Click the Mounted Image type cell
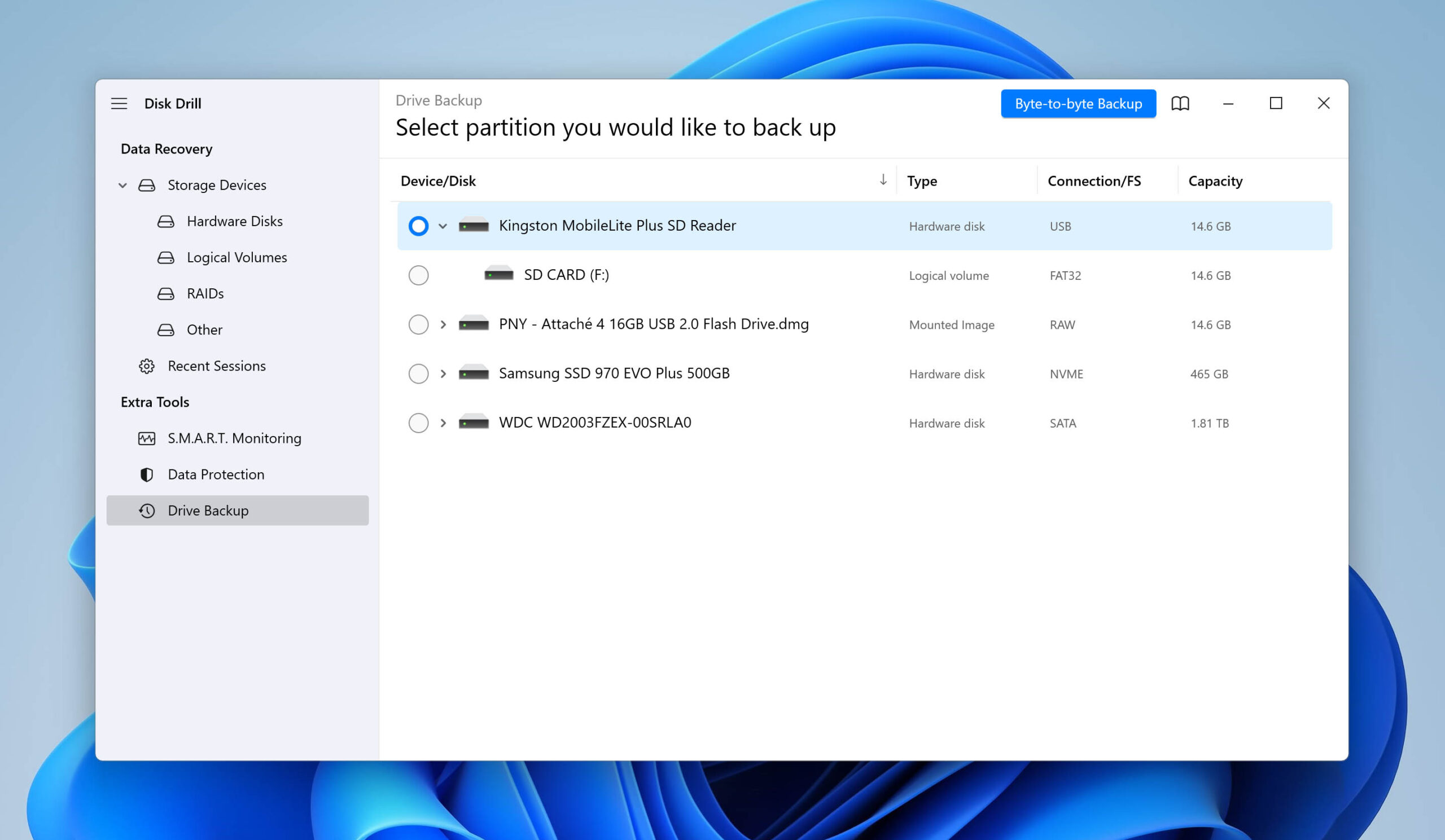 click(952, 325)
